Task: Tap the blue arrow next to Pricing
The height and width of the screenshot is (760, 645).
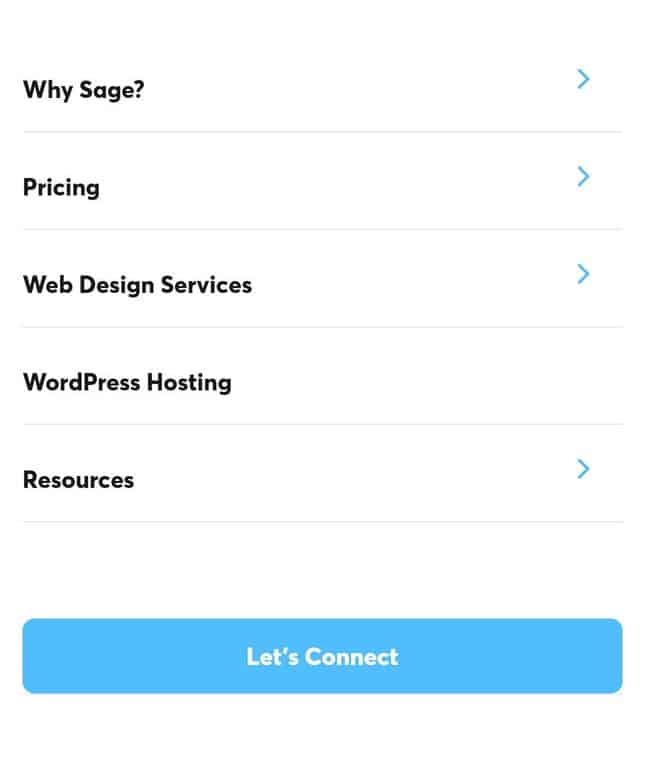Action: (x=583, y=176)
